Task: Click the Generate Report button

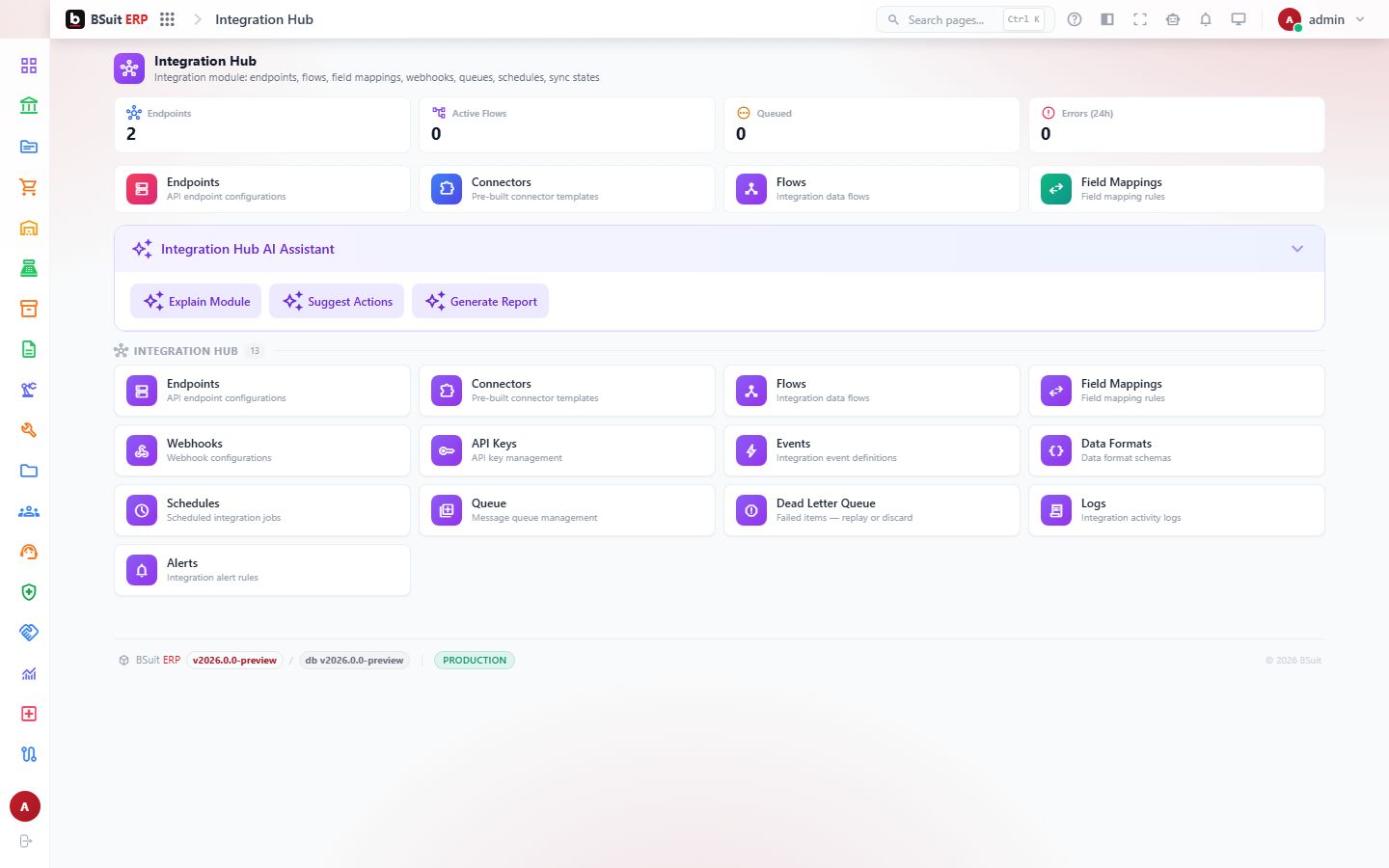Action: pyautogui.click(x=480, y=301)
